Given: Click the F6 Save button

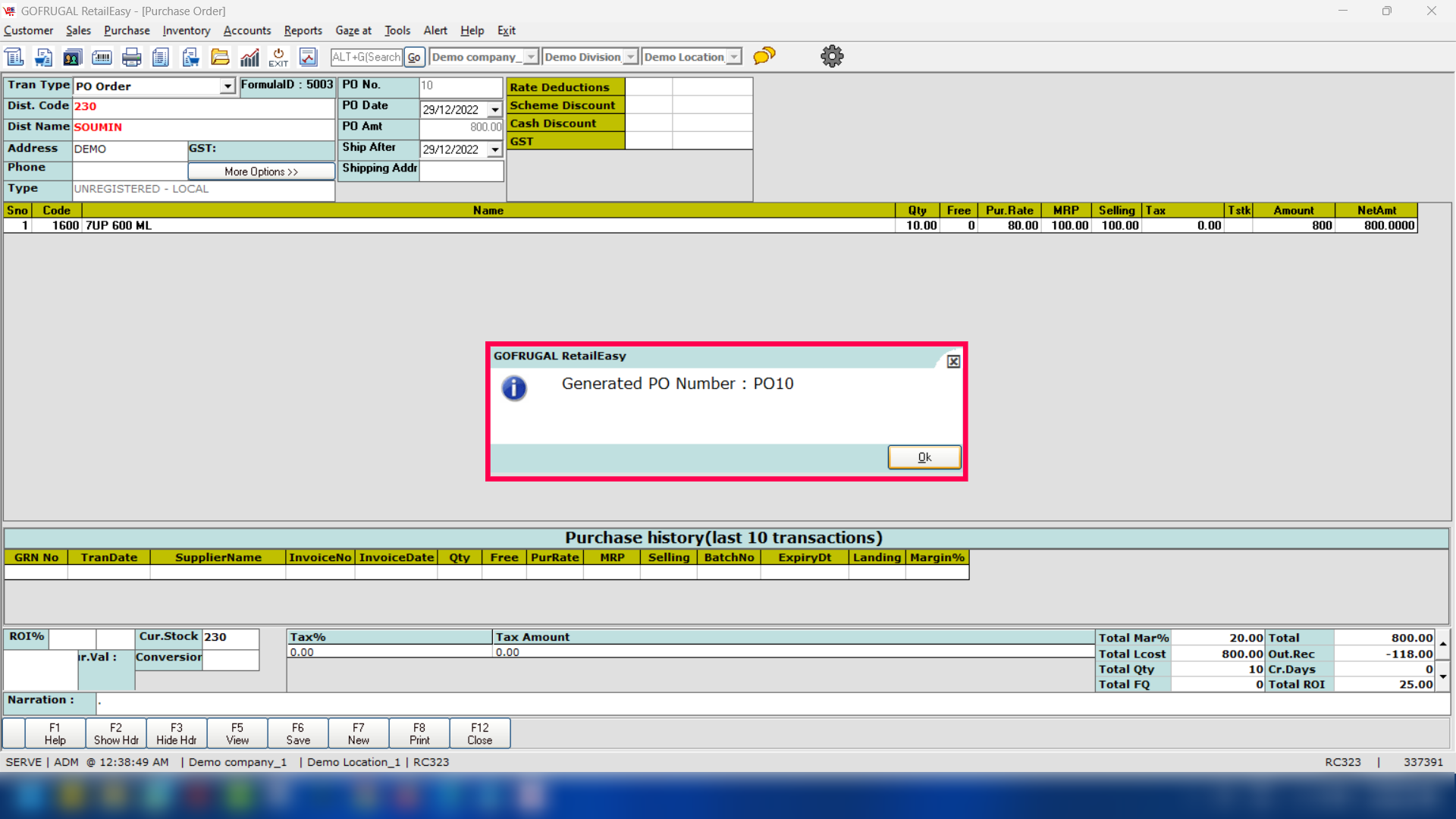Looking at the screenshot, I should pyautogui.click(x=298, y=733).
